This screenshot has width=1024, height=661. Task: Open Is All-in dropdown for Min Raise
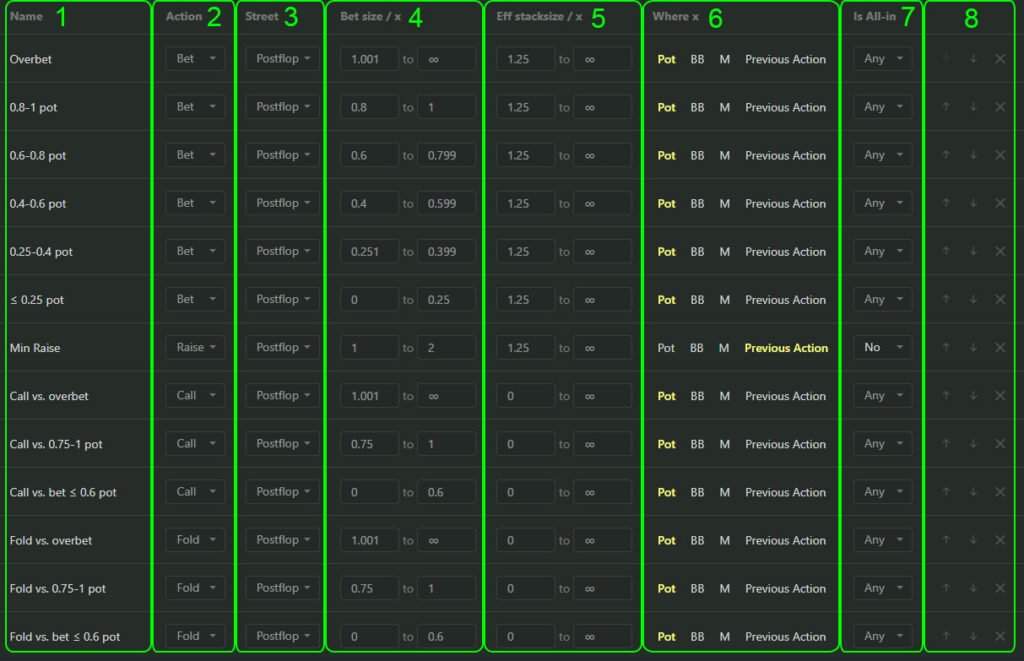882,348
